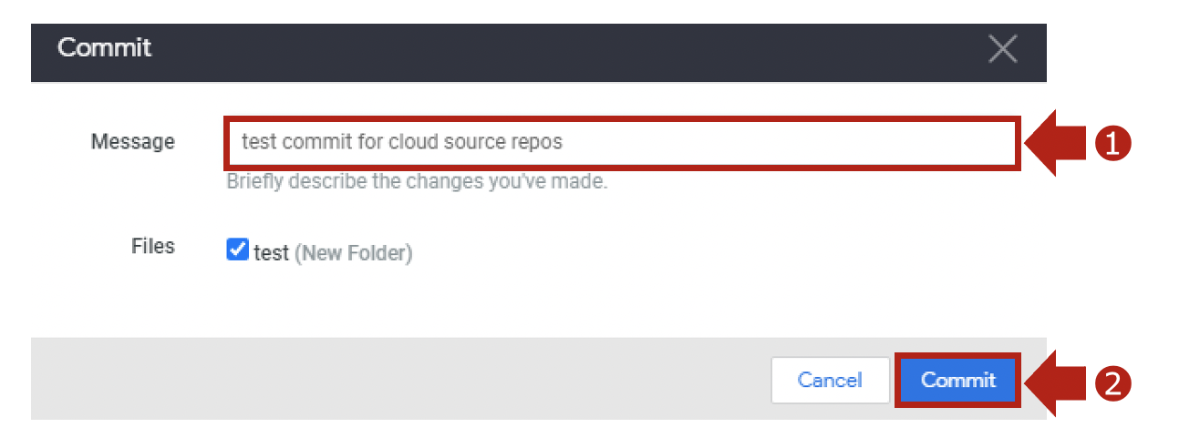
Task: Click the 'Message' field label
Action: 133,142
